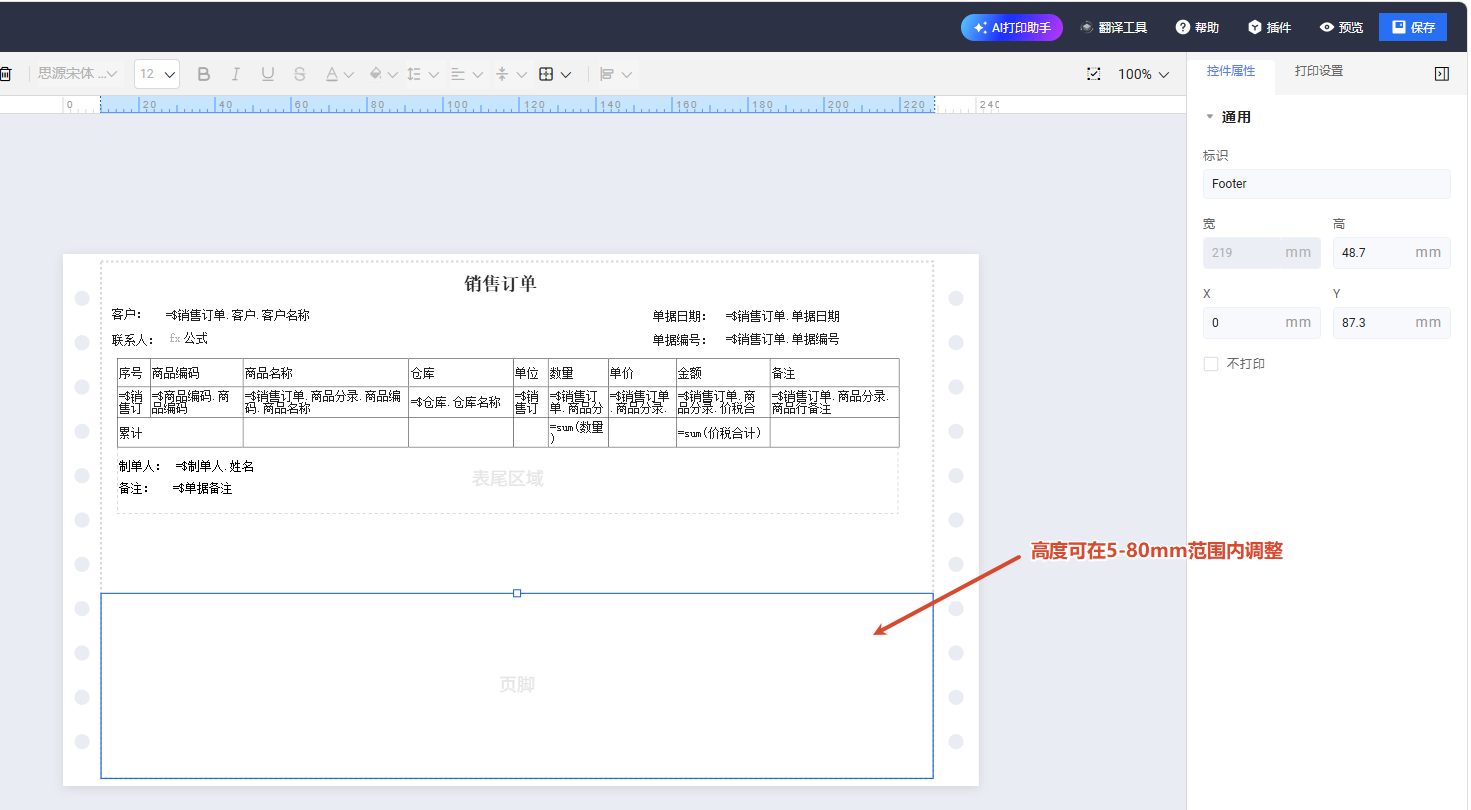Click the 商品编码 header cell
The image size is (1471, 810).
pos(197,373)
